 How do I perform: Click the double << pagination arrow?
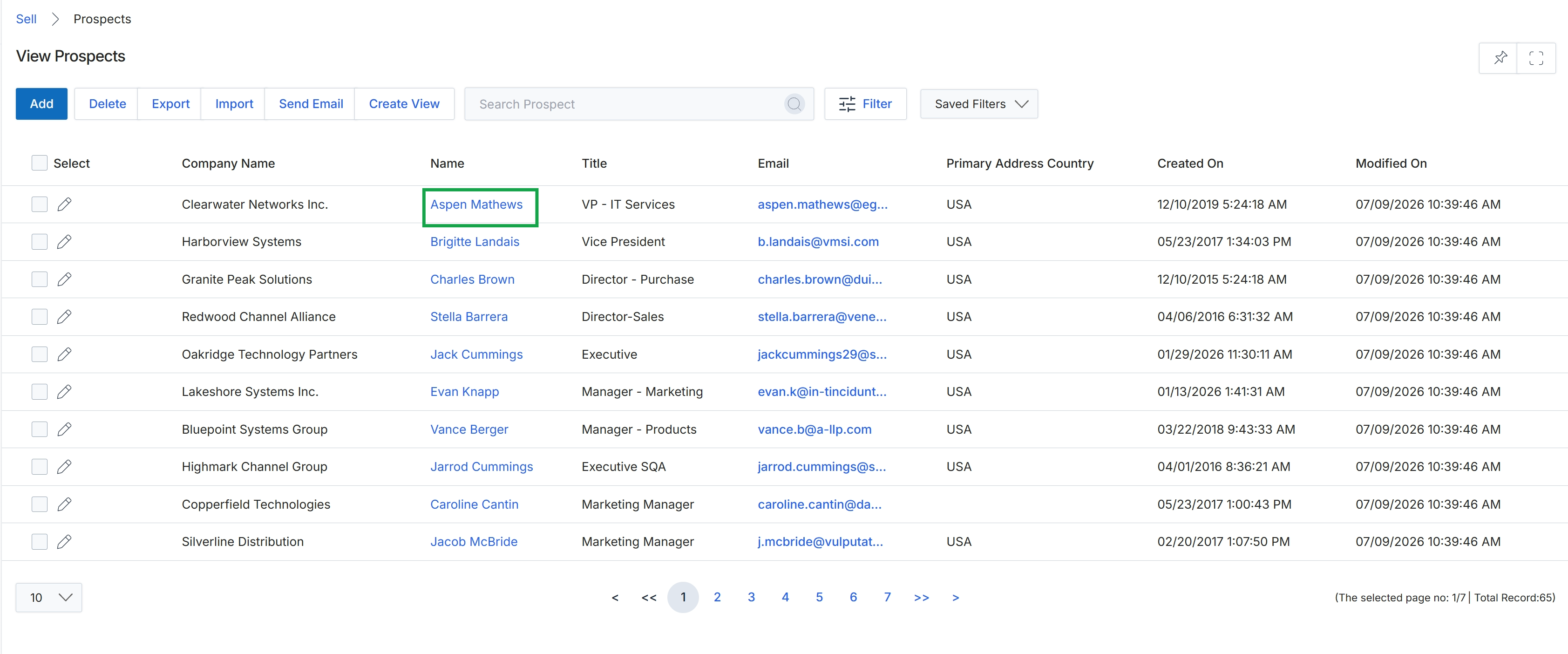click(649, 597)
